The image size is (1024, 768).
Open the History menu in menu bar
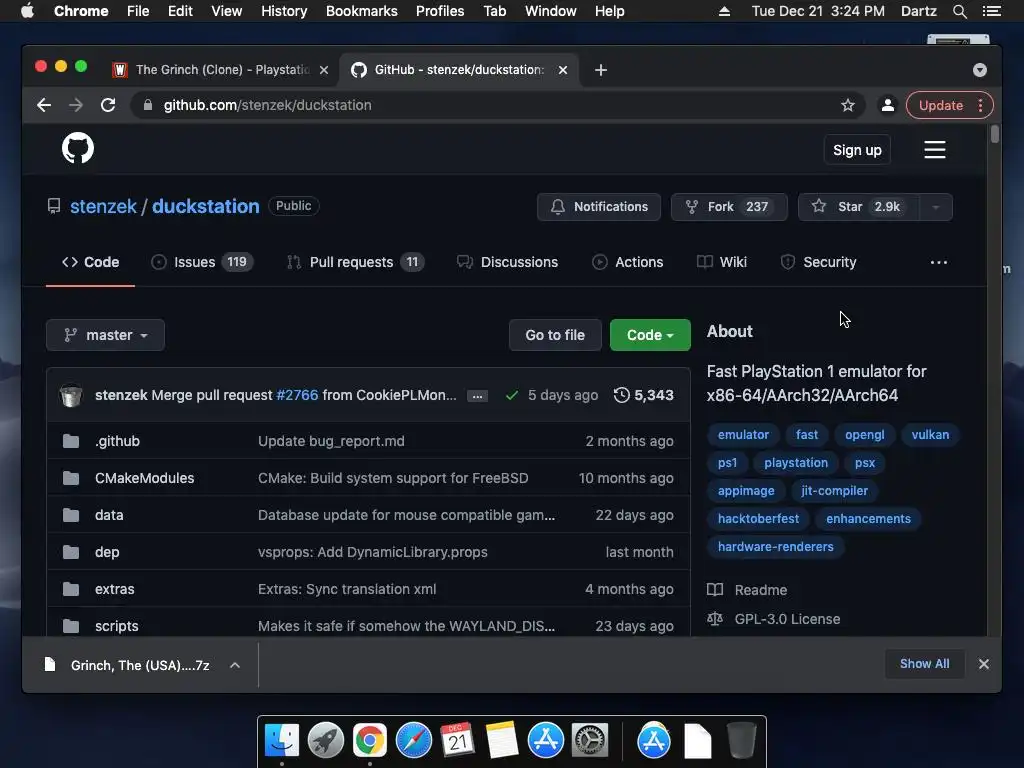284,11
